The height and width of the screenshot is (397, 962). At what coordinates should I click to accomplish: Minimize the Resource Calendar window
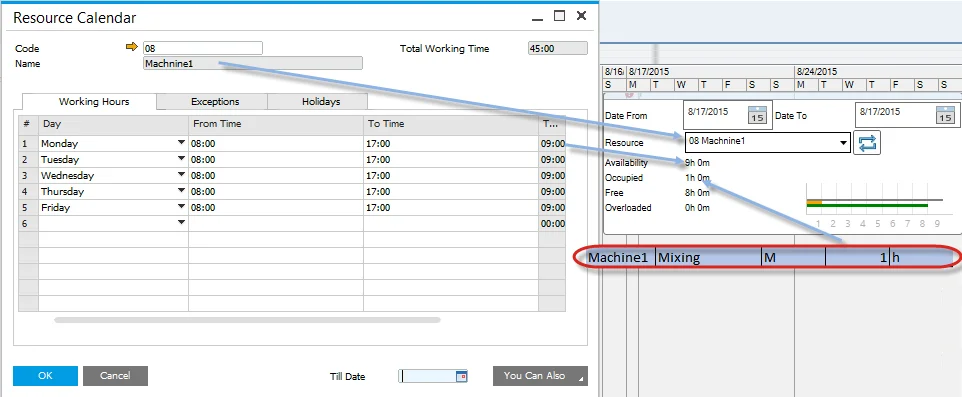[537, 18]
